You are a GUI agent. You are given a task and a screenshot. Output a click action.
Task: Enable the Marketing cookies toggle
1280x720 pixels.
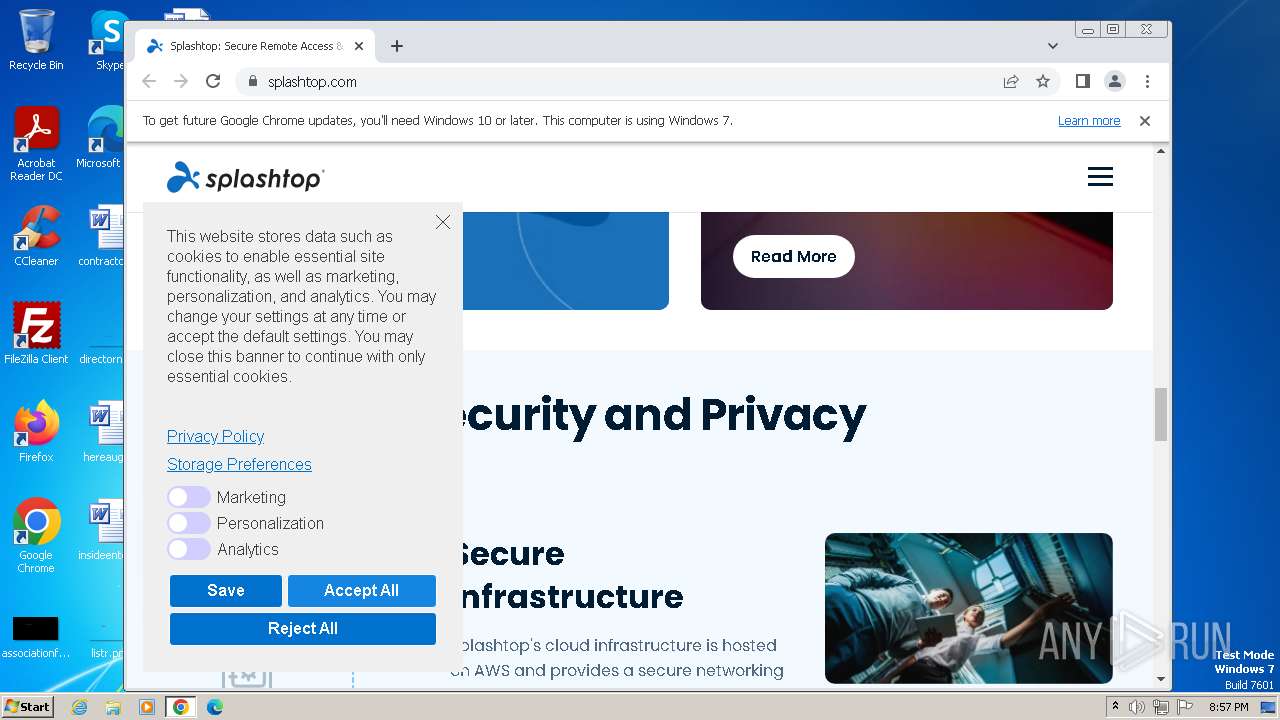coord(188,497)
